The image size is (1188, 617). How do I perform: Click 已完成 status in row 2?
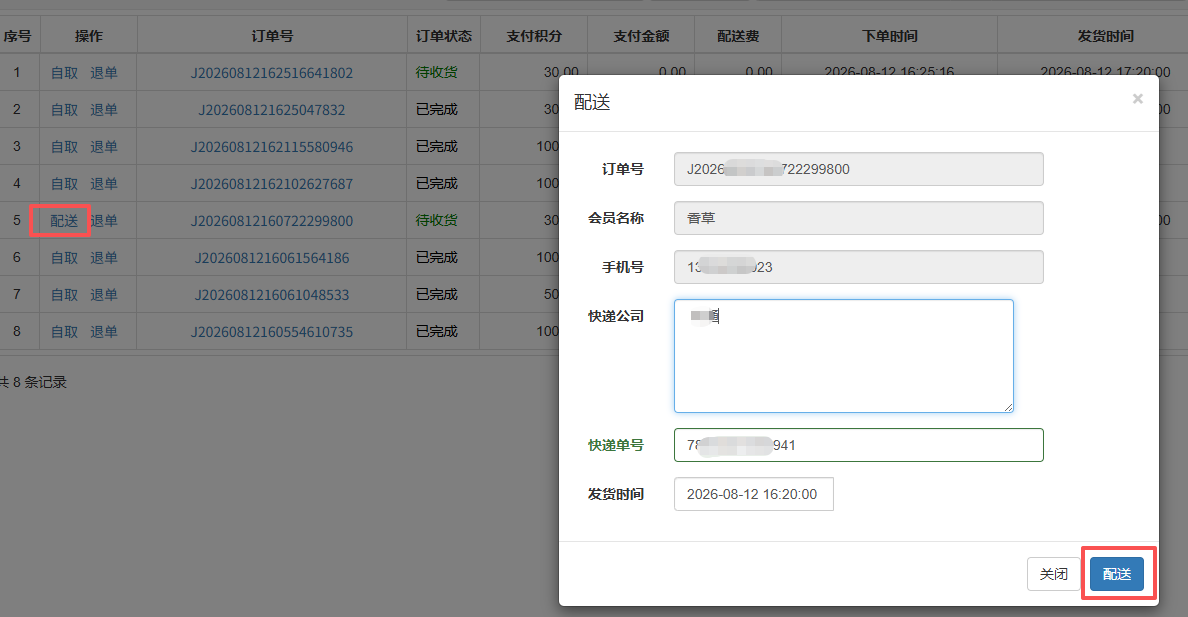(x=436, y=110)
